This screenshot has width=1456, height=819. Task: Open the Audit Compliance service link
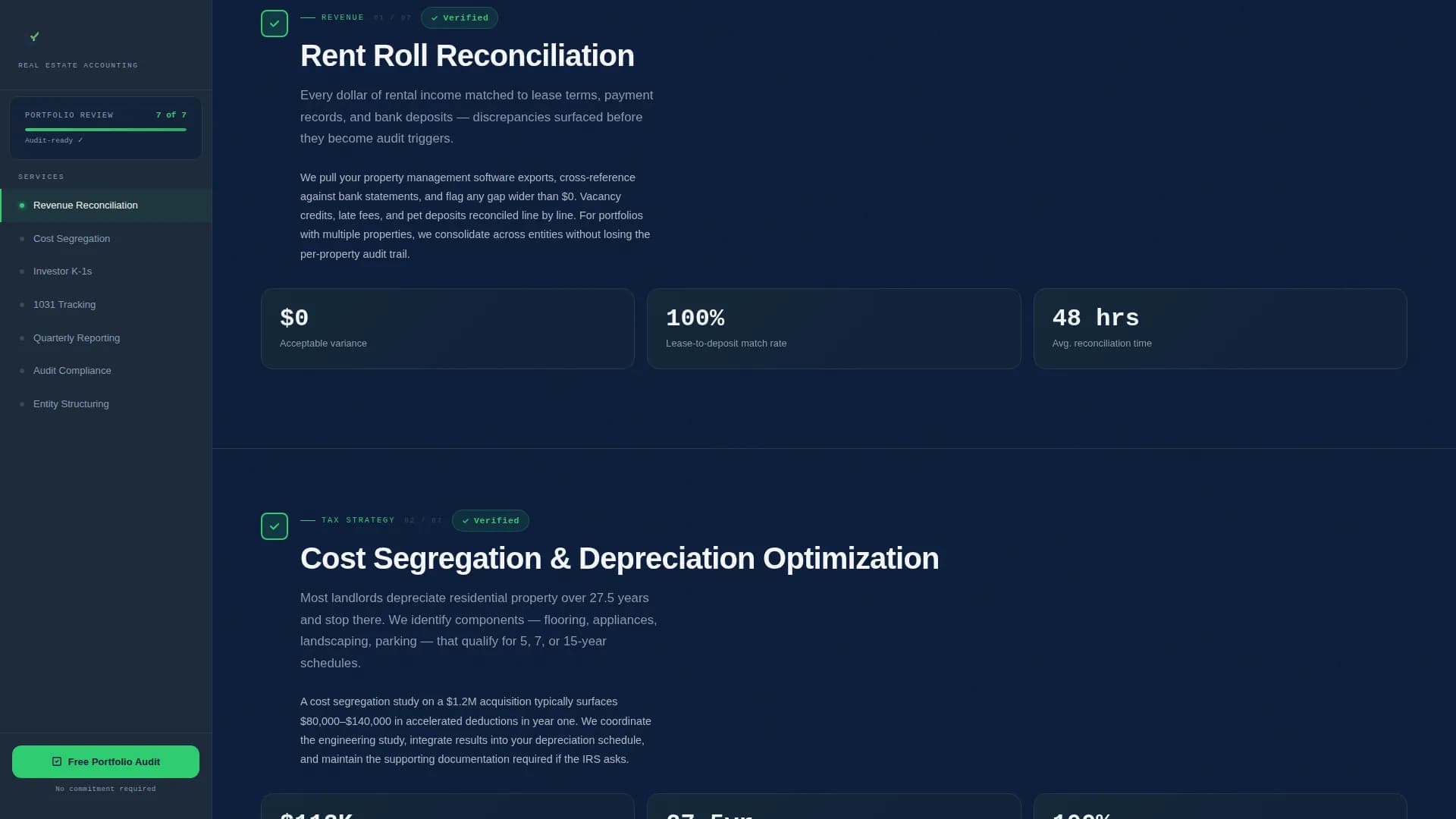pos(72,370)
